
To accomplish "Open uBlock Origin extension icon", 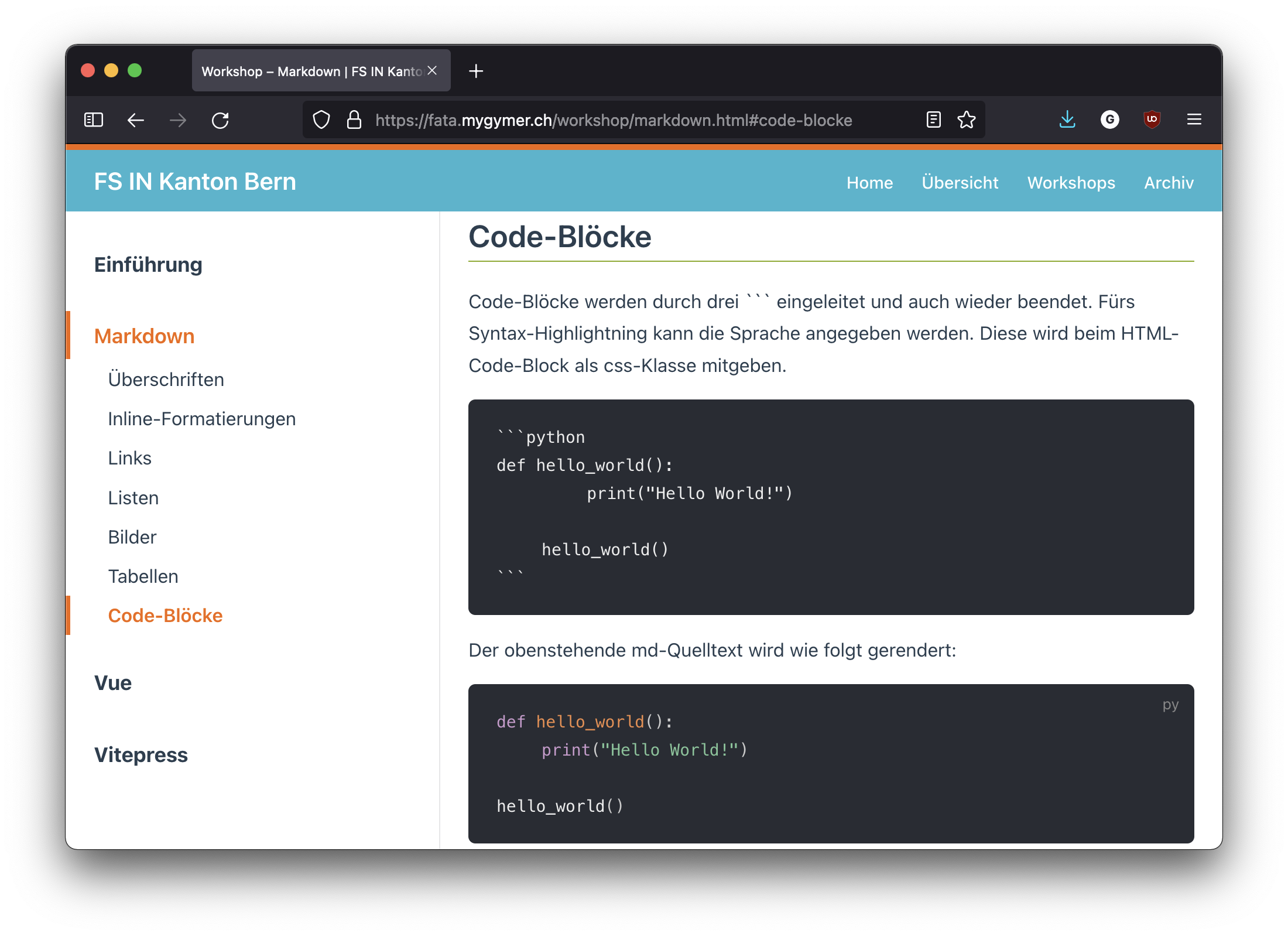I will [1152, 119].
